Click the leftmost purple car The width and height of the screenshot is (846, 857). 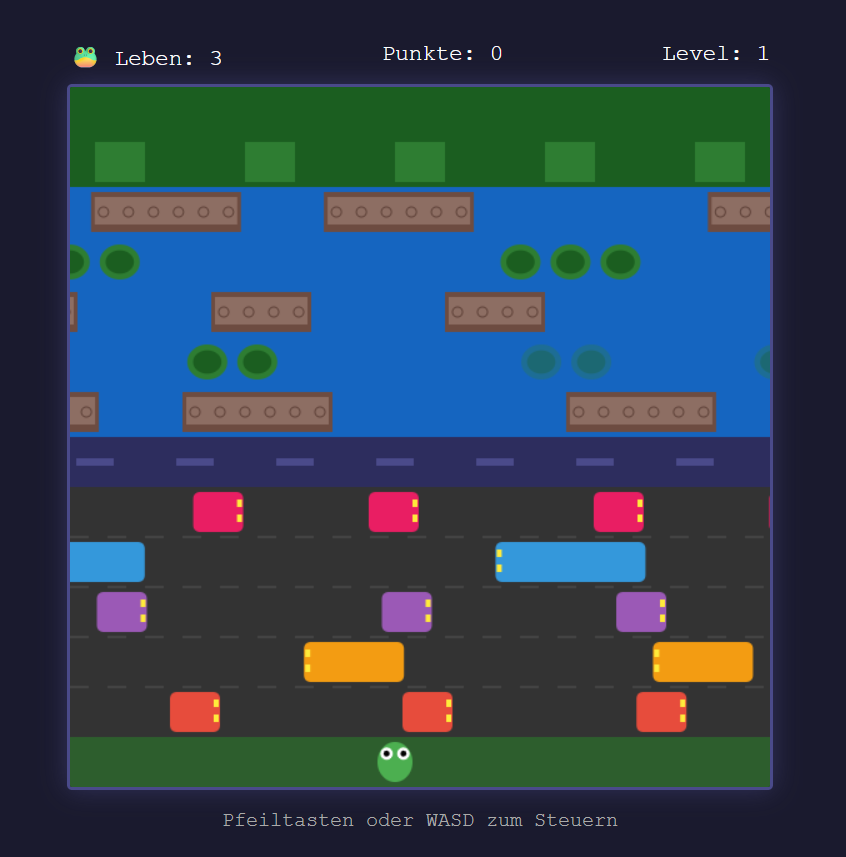[x=122, y=612]
